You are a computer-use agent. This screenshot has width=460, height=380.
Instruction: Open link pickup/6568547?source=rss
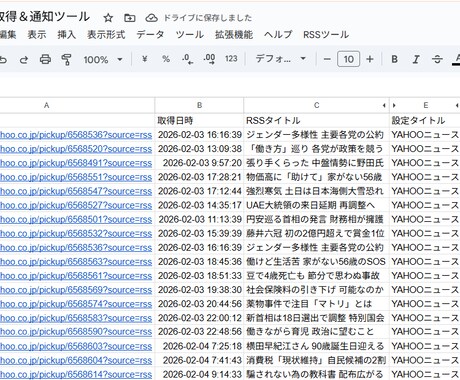coord(76,191)
